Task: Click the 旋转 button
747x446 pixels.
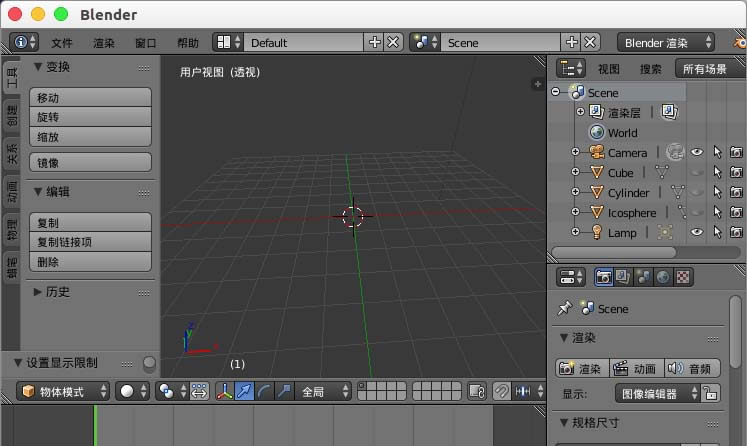Action: click(x=91, y=117)
